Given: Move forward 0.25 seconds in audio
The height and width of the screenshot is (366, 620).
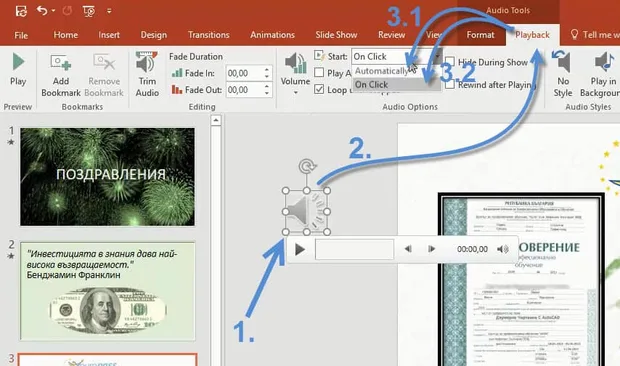Looking at the screenshot, I should click(431, 249).
